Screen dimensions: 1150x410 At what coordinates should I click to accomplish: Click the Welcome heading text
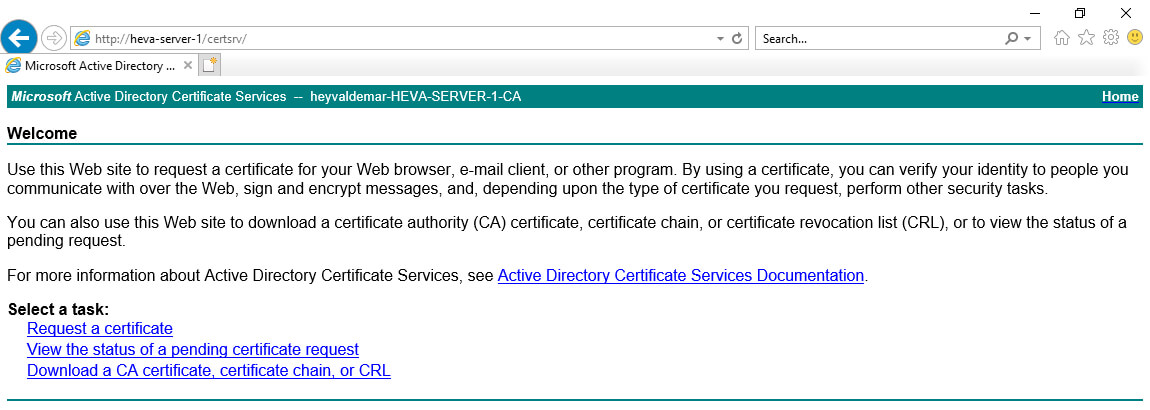pos(42,133)
